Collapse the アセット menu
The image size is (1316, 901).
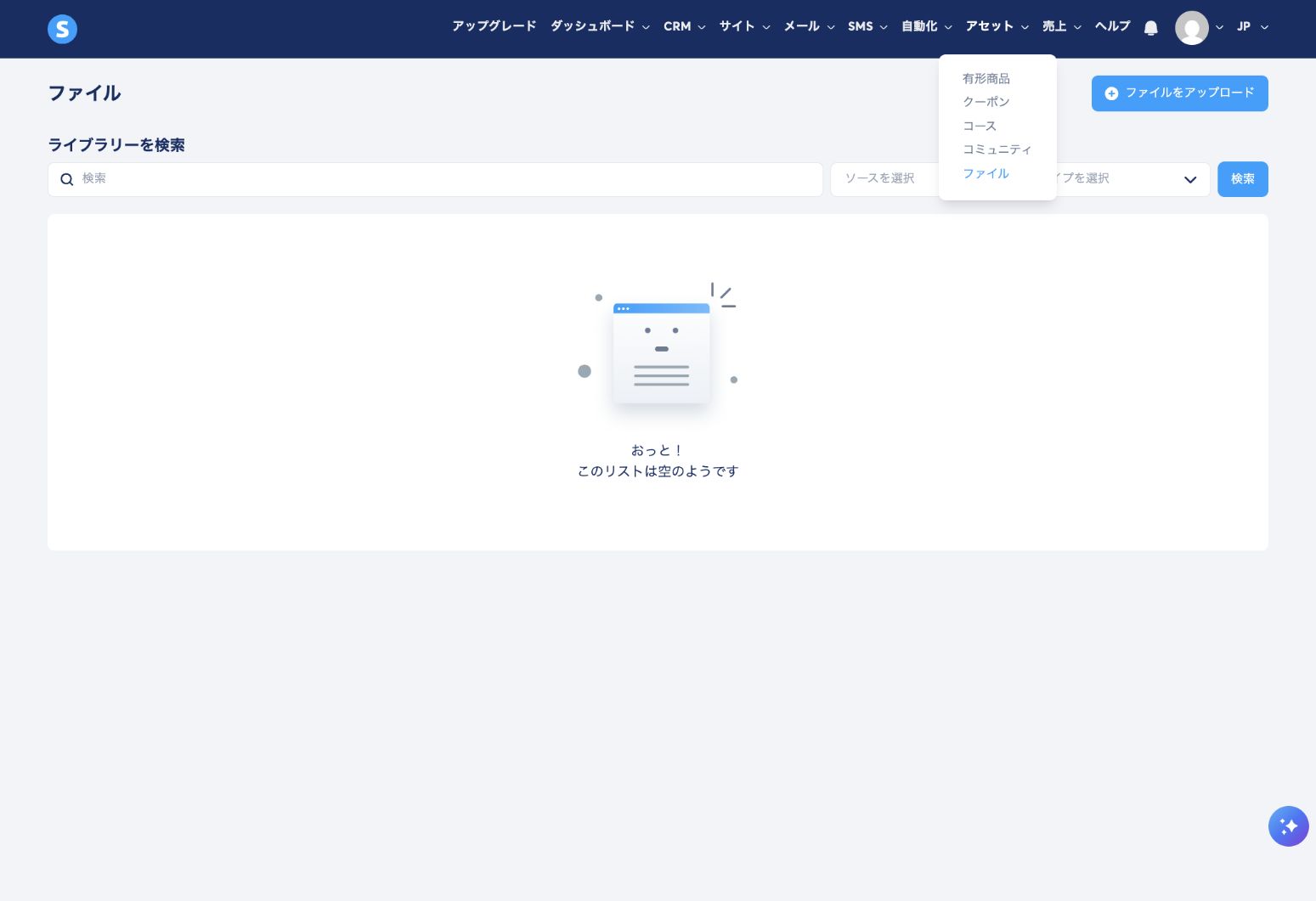coord(997,26)
